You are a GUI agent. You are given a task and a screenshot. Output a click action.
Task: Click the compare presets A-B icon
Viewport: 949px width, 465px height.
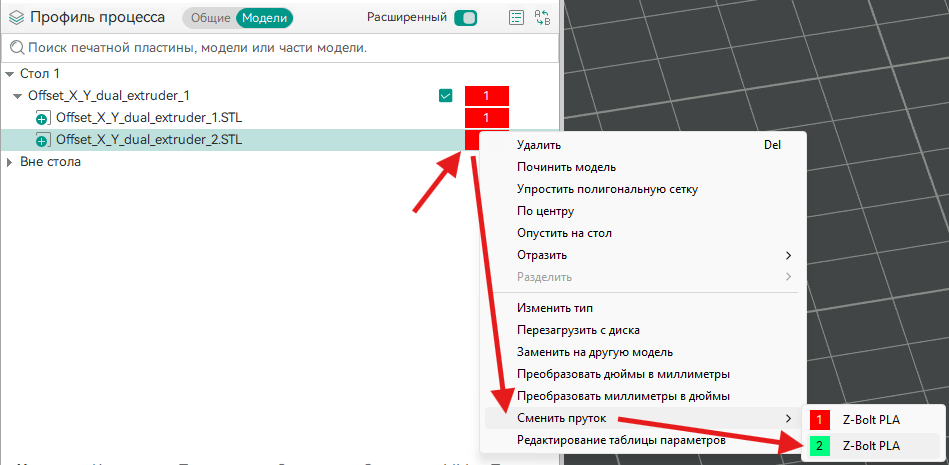(542, 18)
